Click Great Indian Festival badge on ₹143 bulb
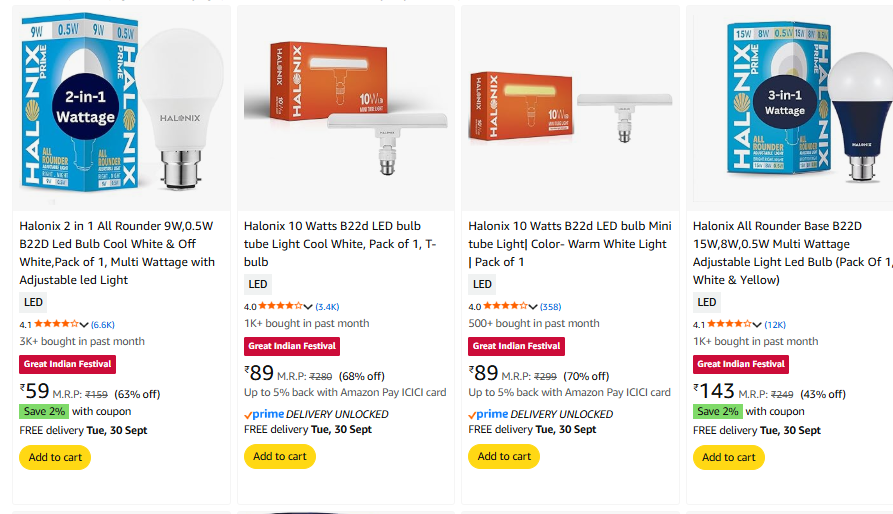Image resolution: width=893 pixels, height=514 pixels. (741, 364)
